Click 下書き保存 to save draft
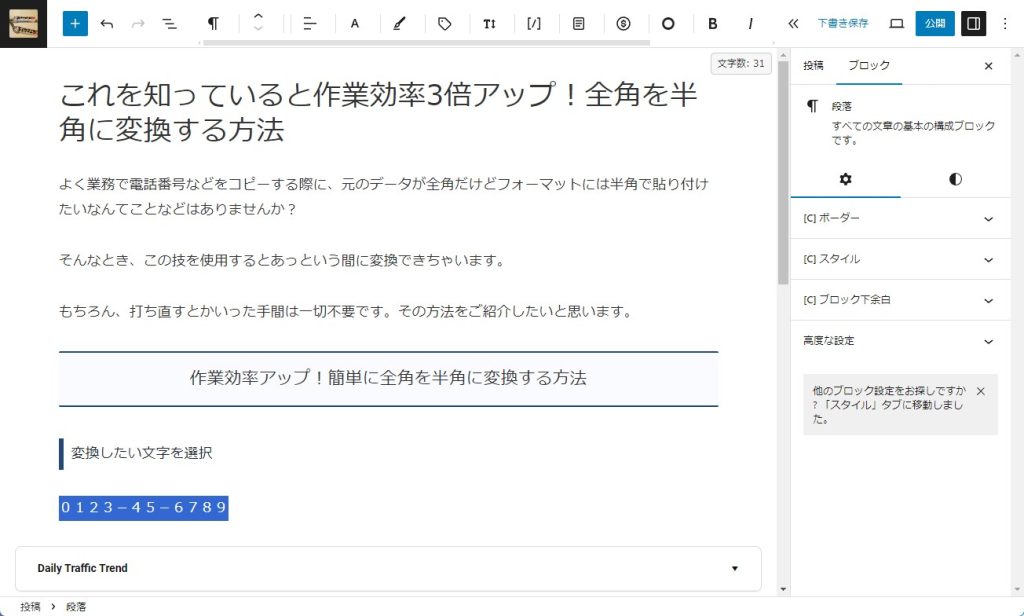The height and width of the screenshot is (616, 1024). [x=842, y=23]
